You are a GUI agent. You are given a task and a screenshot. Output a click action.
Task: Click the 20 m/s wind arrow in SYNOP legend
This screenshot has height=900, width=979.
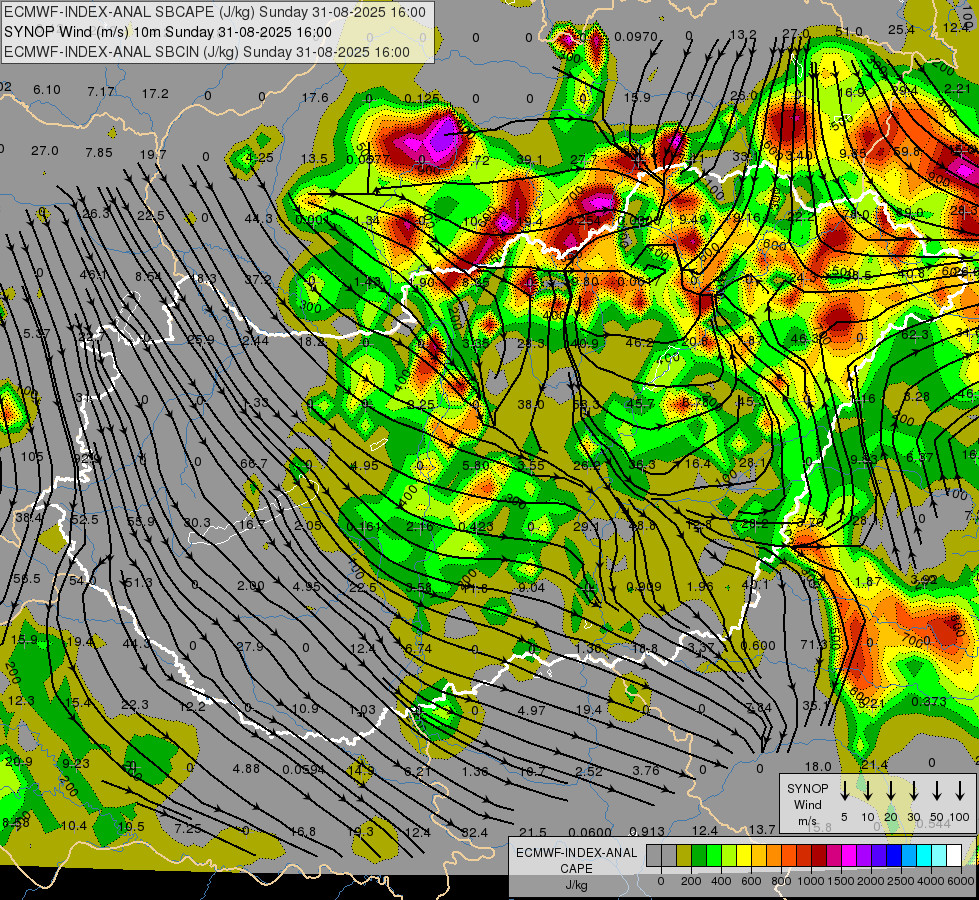tap(890, 790)
